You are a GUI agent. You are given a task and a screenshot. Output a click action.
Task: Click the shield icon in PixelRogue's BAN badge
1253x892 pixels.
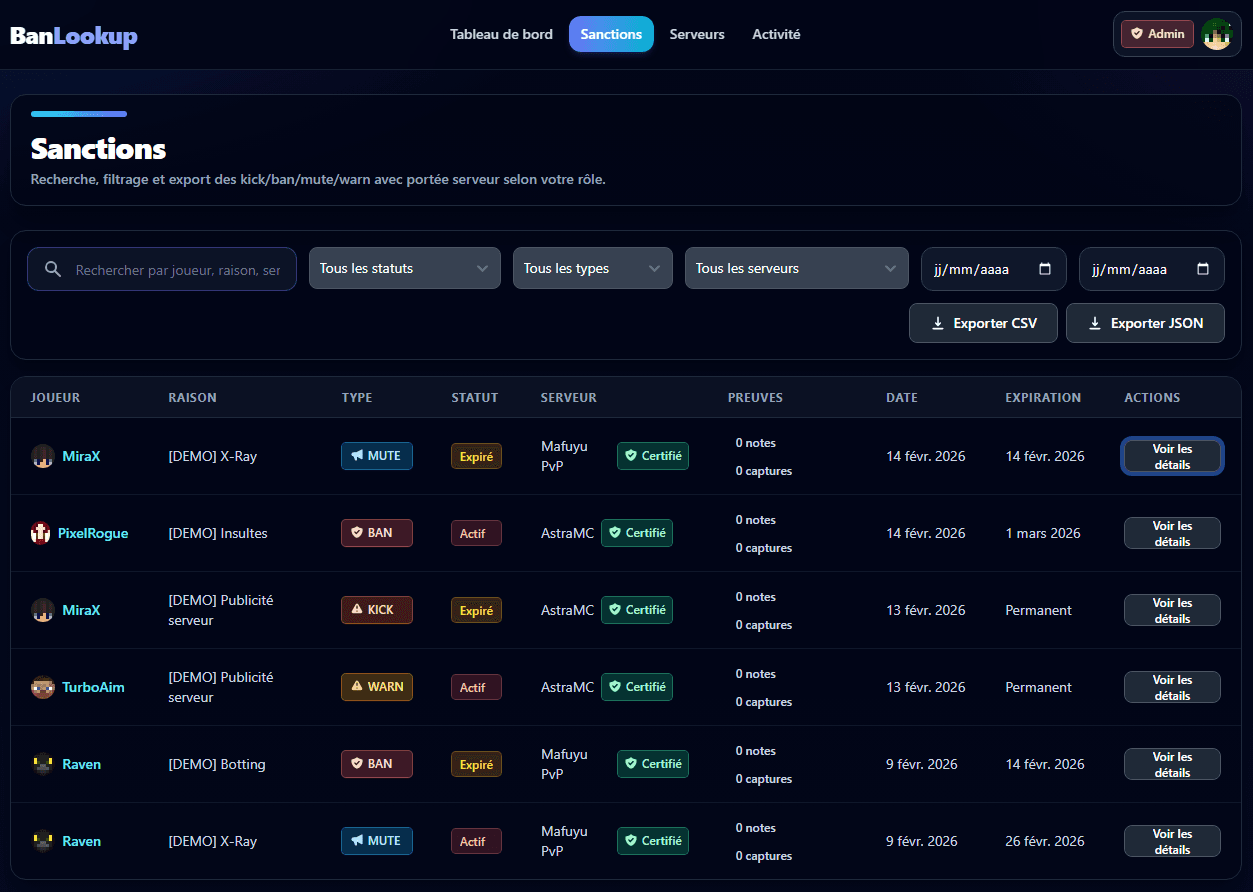pyautogui.click(x=359, y=533)
